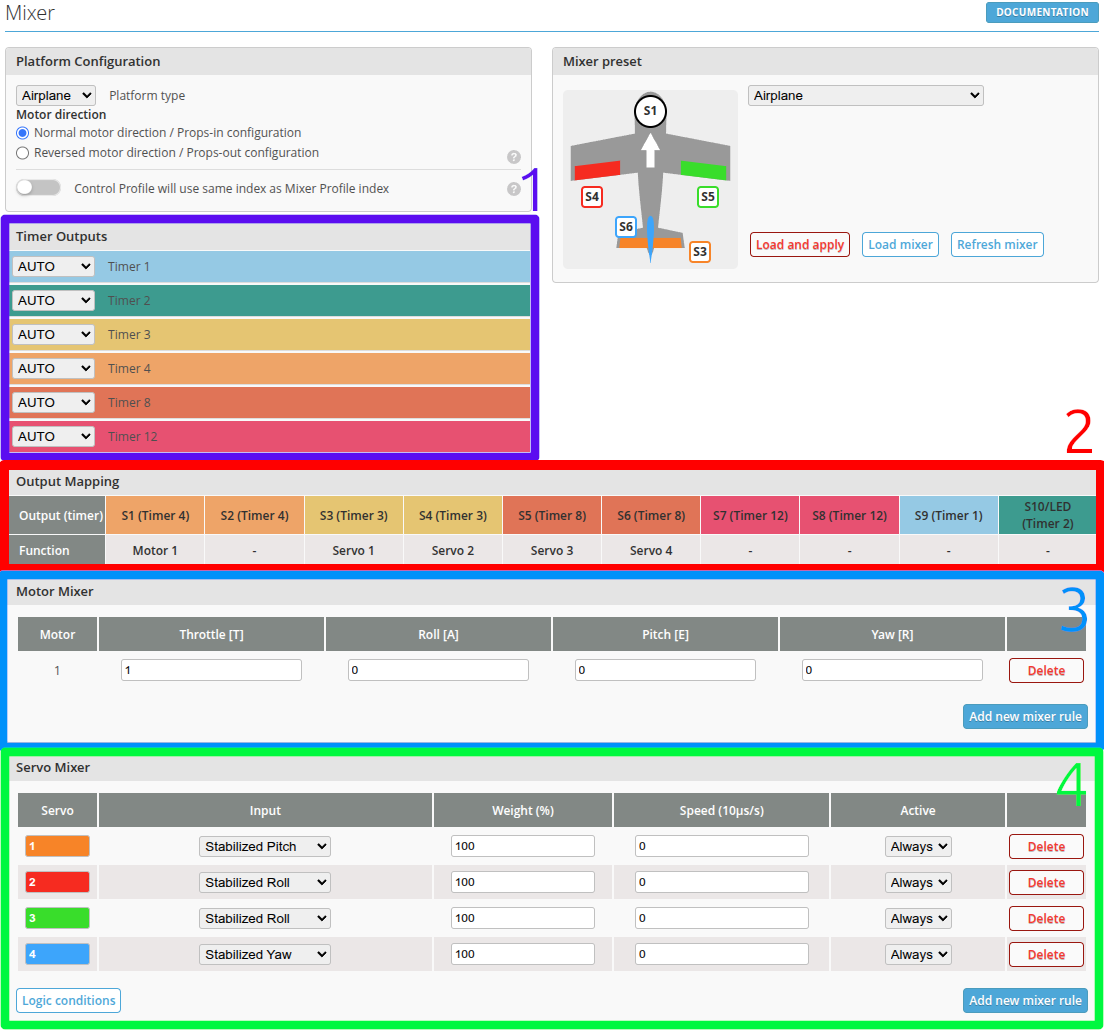Click the S6 servo label on airplane diagram
This screenshot has width=1104, height=1032.
[625, 227]
